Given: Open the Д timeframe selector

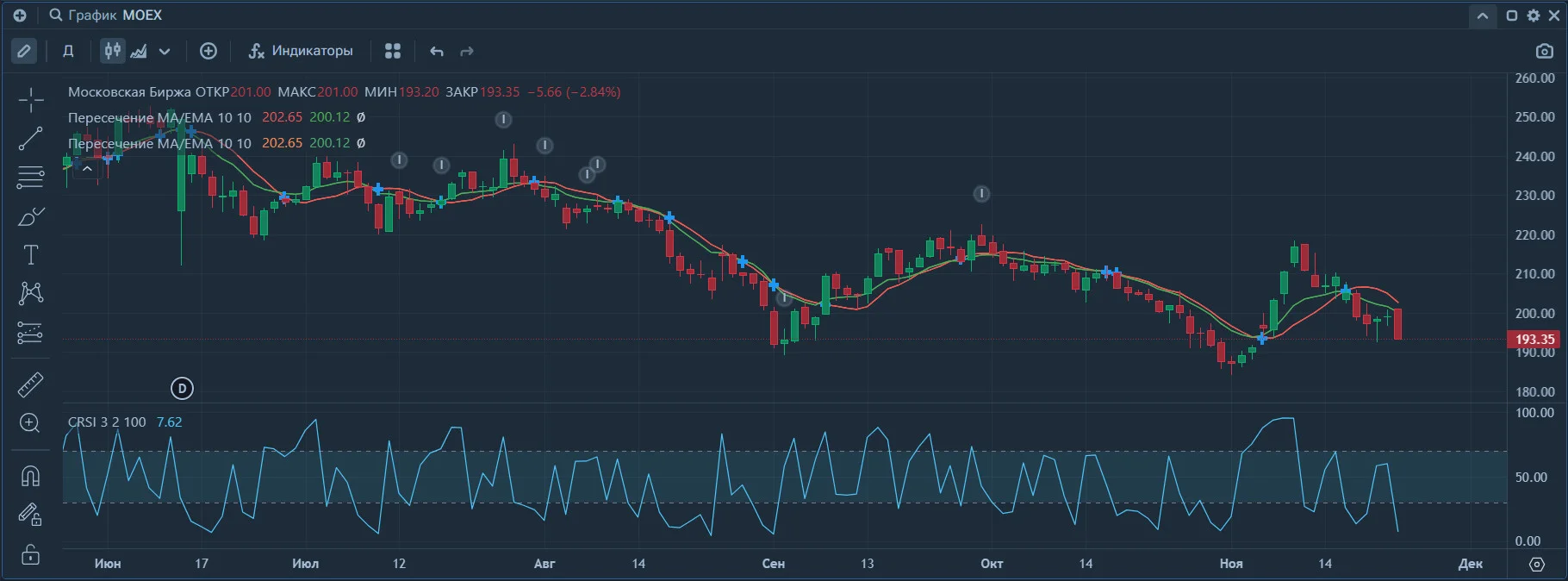Looking at the screenshot, I should (x=68, y=51).
